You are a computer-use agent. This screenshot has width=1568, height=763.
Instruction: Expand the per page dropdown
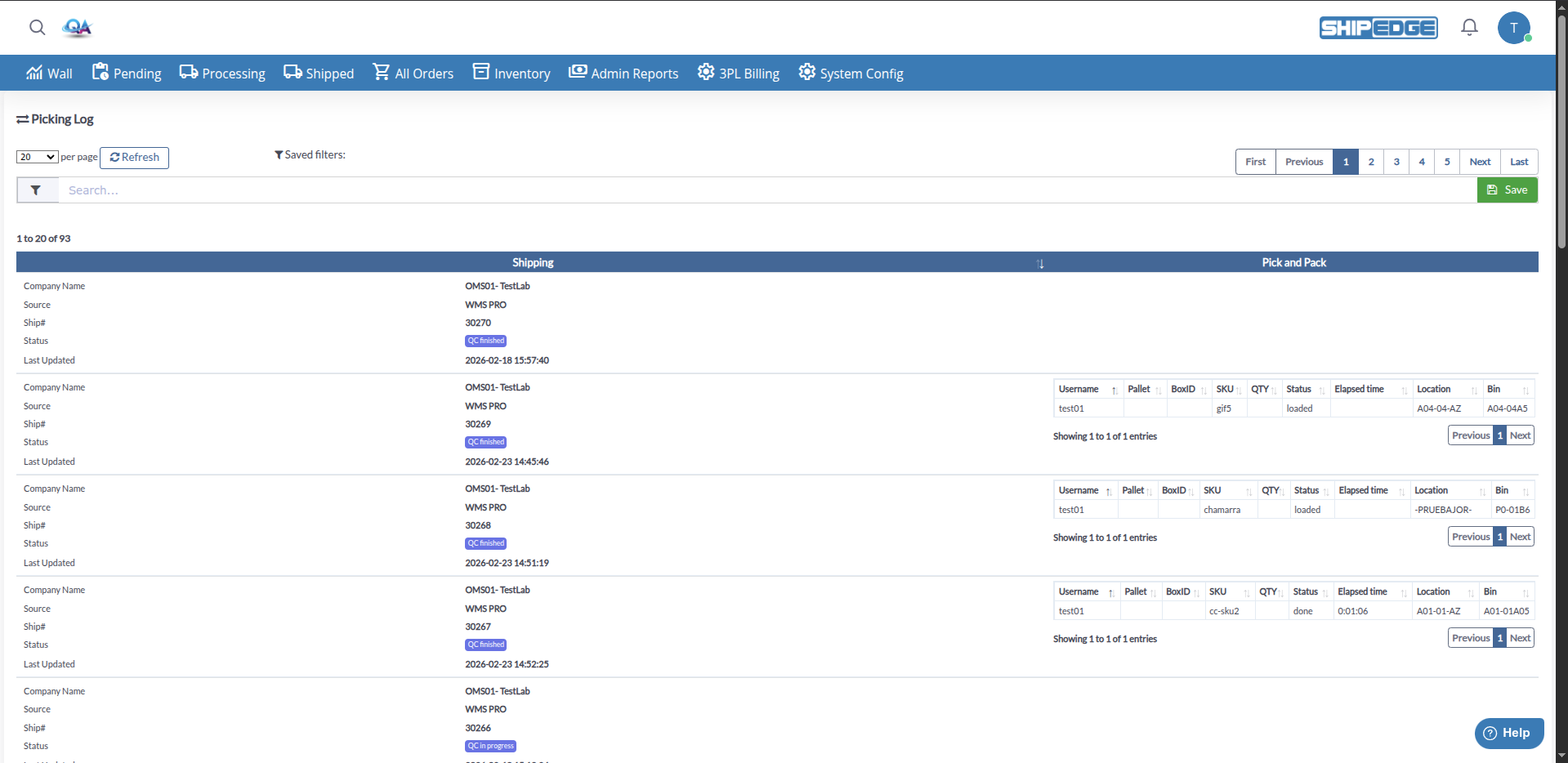38,157
